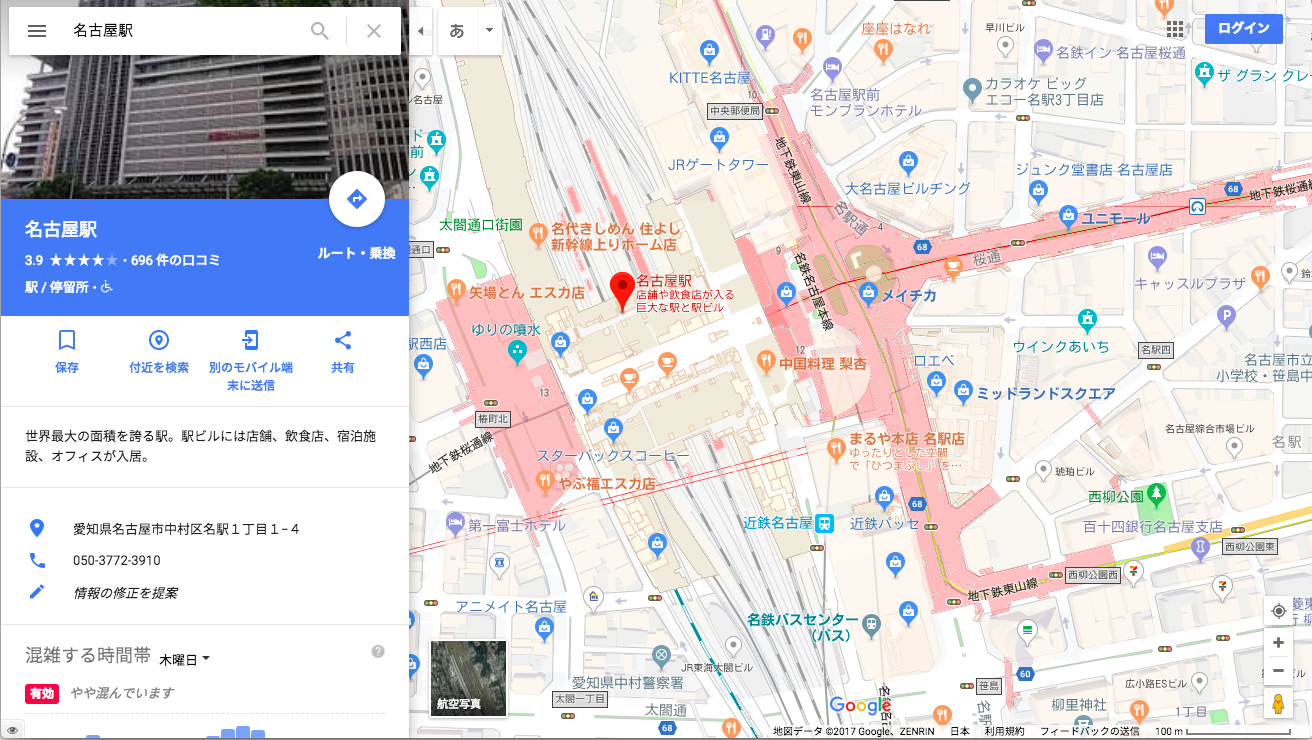Select the キャッスルプラザ map label
The height and width of the screenshot is (740, 1312).
1190,284
